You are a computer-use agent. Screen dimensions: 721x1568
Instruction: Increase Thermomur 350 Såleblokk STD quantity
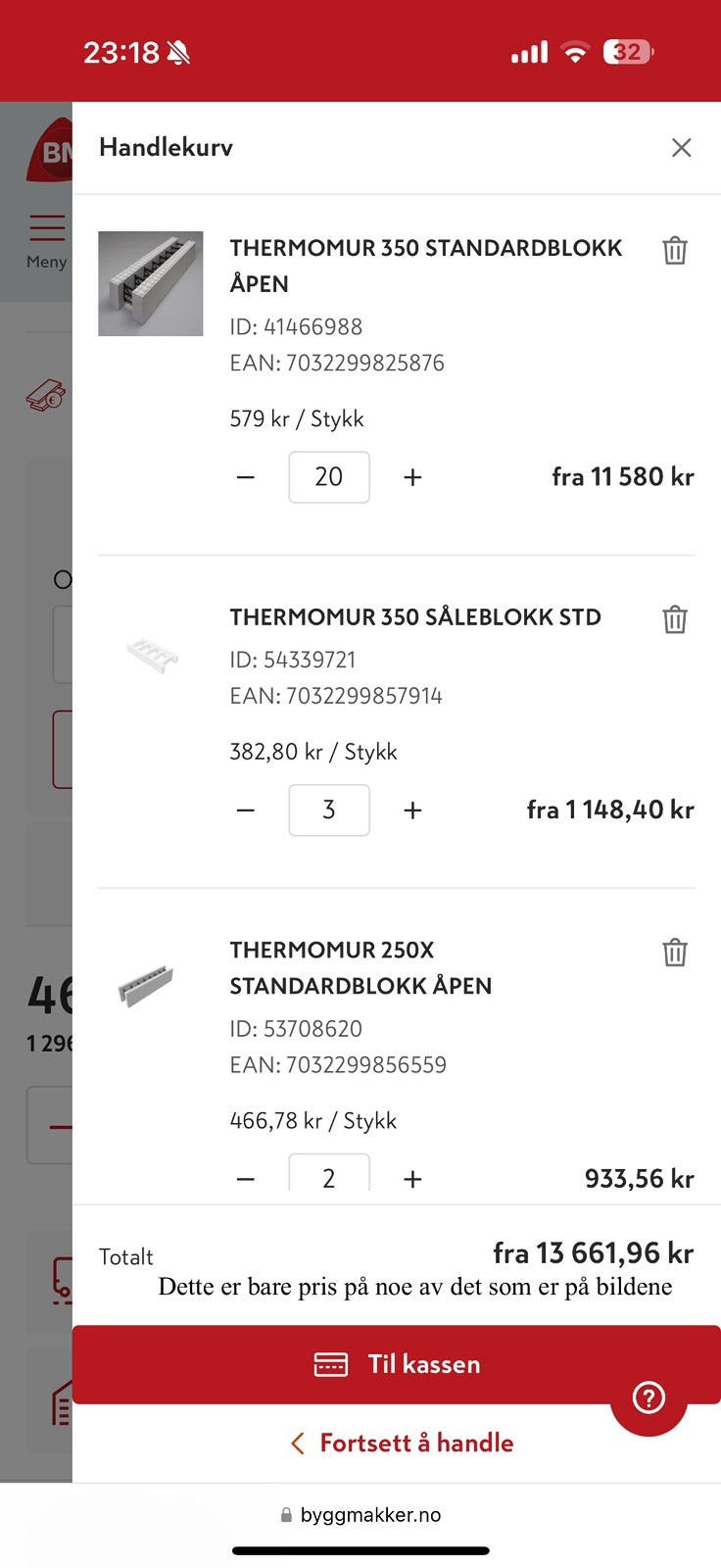coord(412,810)
